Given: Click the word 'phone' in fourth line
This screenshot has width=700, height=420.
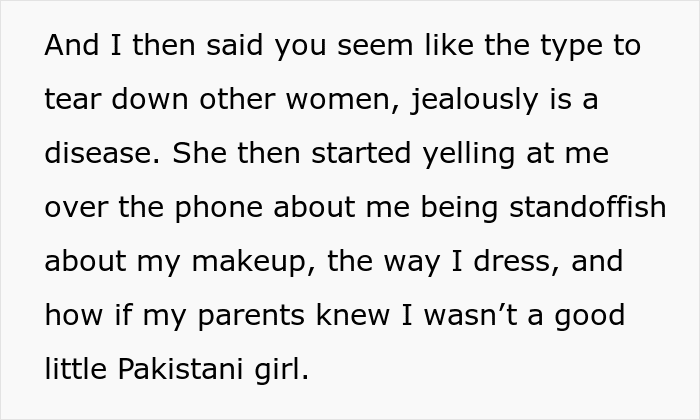Looking at the screenshot, I should pyautogui.click(x=218, y=209).
